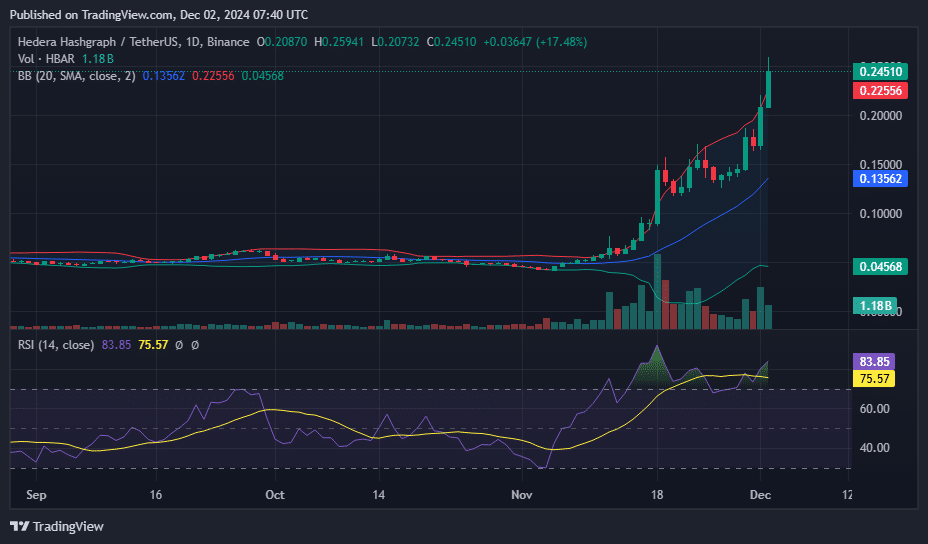Click the volume value 1.18 B in legend
This screenshot has height=544, width=928.
98,59
